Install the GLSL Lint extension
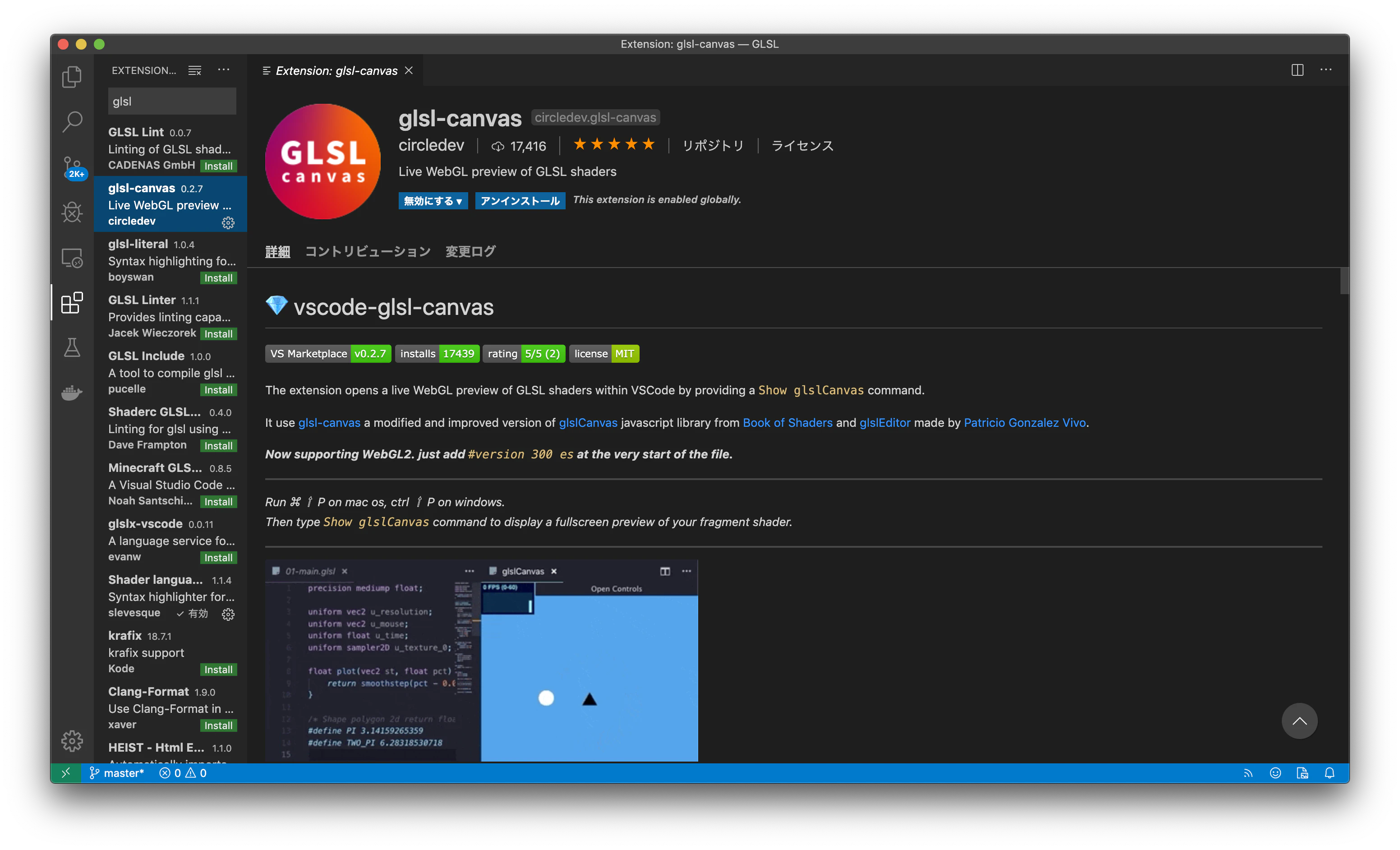Viewport: 1400px width, 850px height. point(218,166)
